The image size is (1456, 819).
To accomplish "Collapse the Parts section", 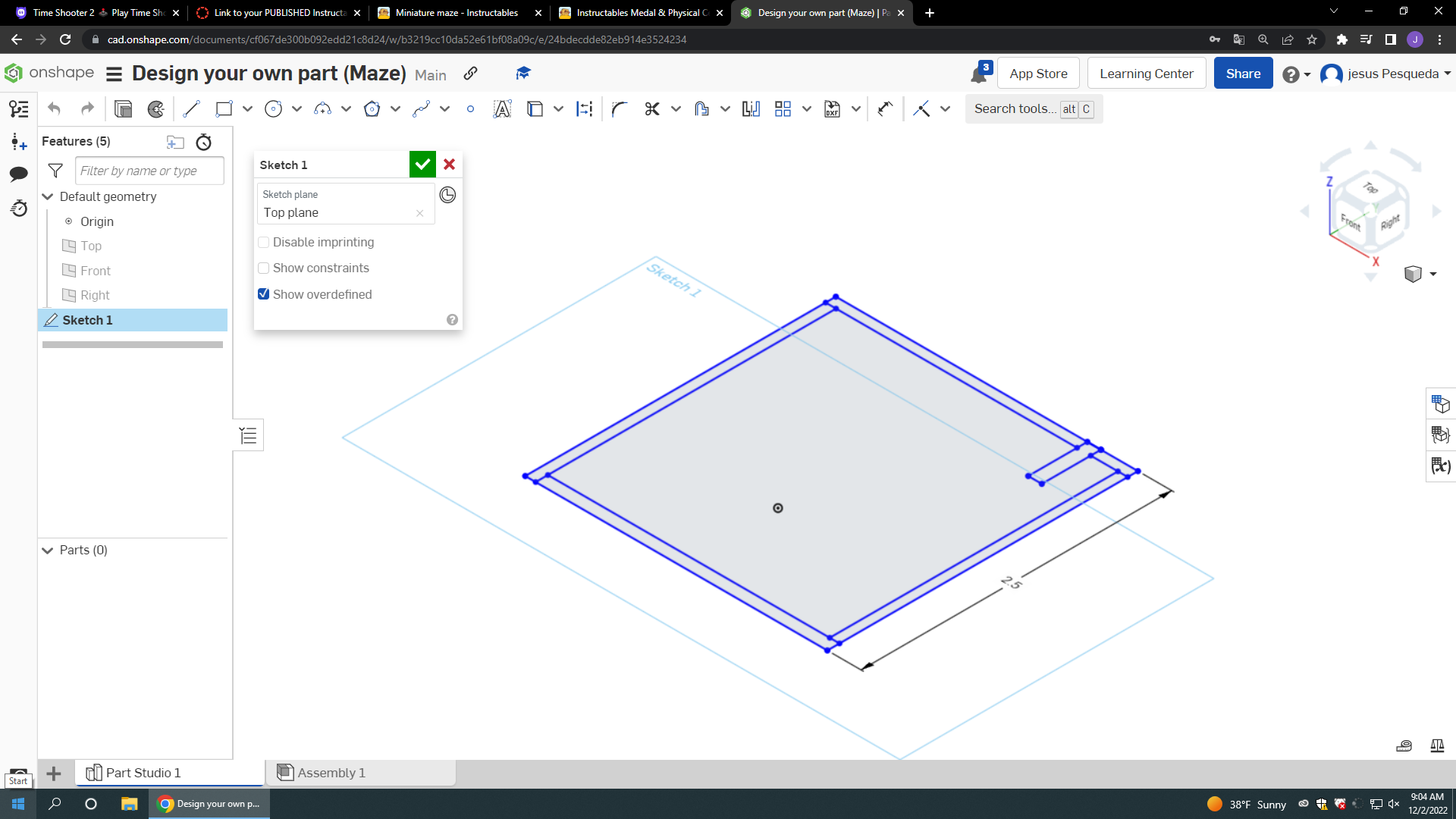I will click(48, 550).
